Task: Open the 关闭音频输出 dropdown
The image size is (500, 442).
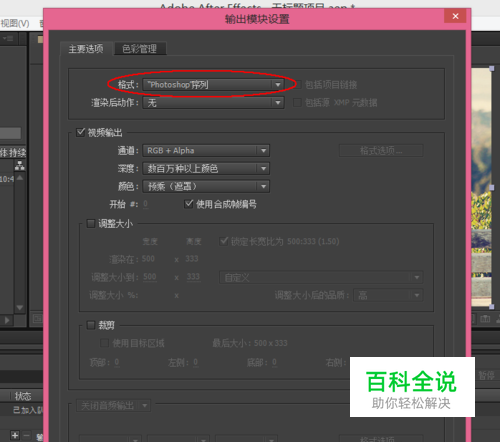Action: point(113,406)
